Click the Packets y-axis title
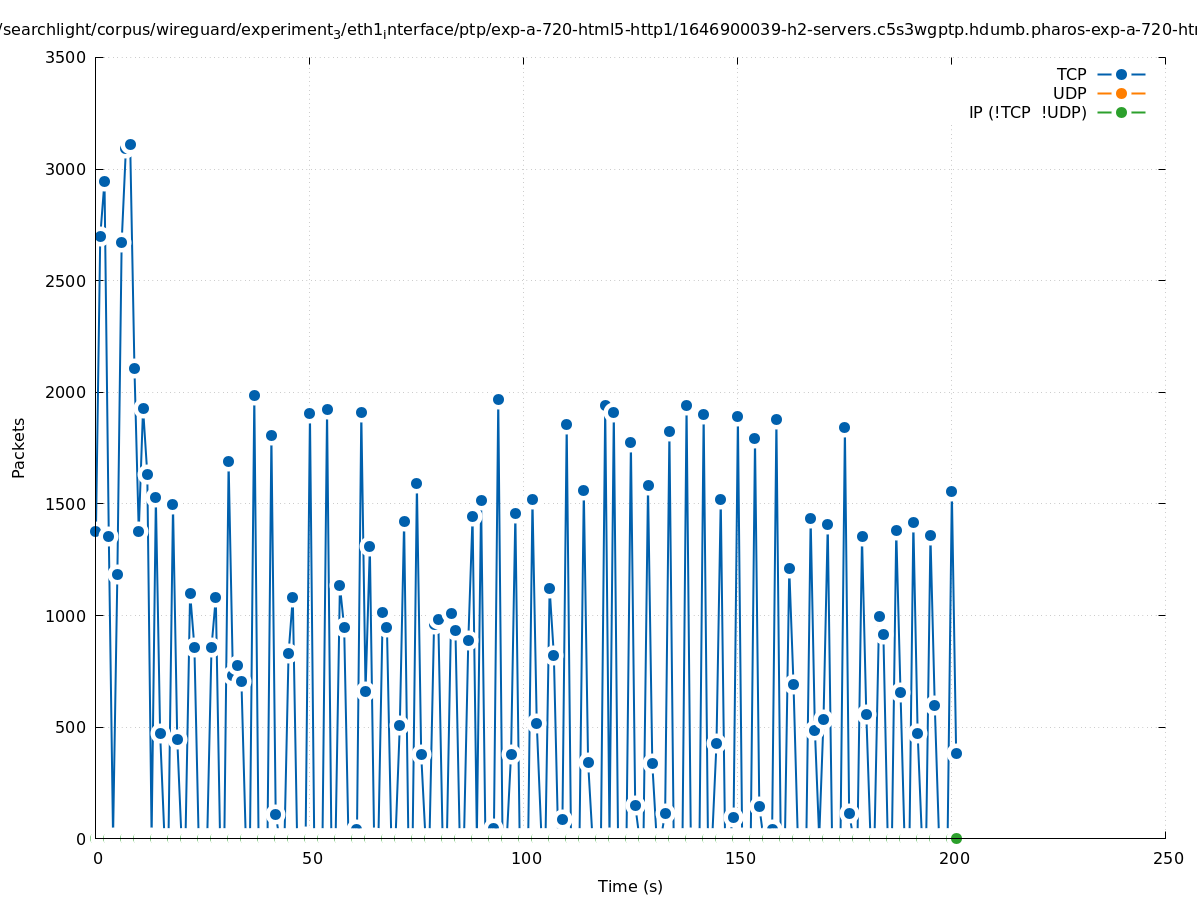This screenshot has height=900, width=1197. click(19, 447)
